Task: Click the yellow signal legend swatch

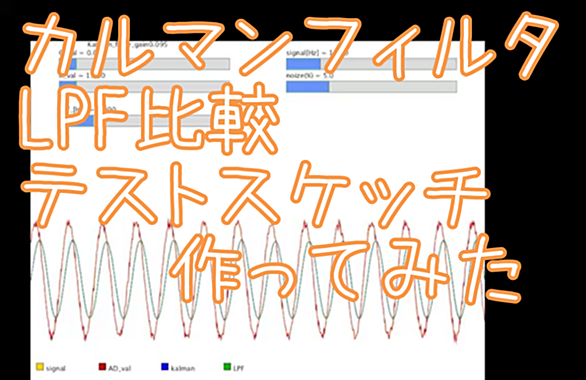Action: (40, 367)
